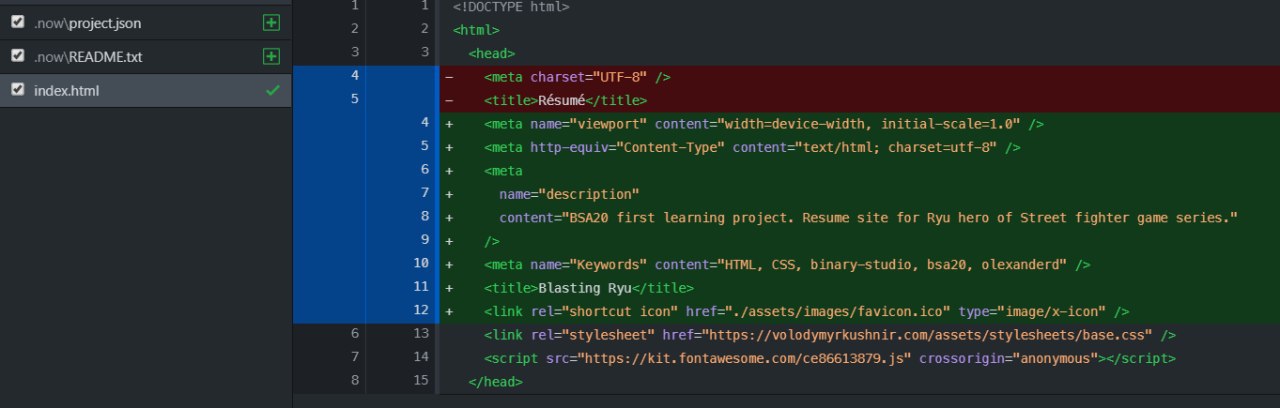Image resolution: width=1280 pixels, height=408 pixels.
Task: Click the added shortcut icon favicon link line
Action: coord(860,311)
